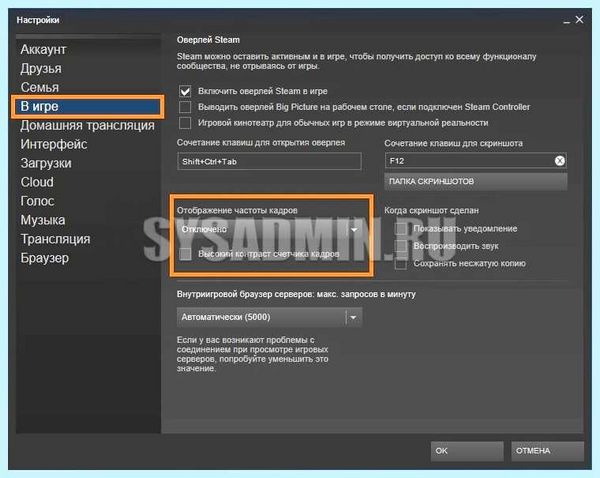Open the Семья settings section

pos(40,87)
